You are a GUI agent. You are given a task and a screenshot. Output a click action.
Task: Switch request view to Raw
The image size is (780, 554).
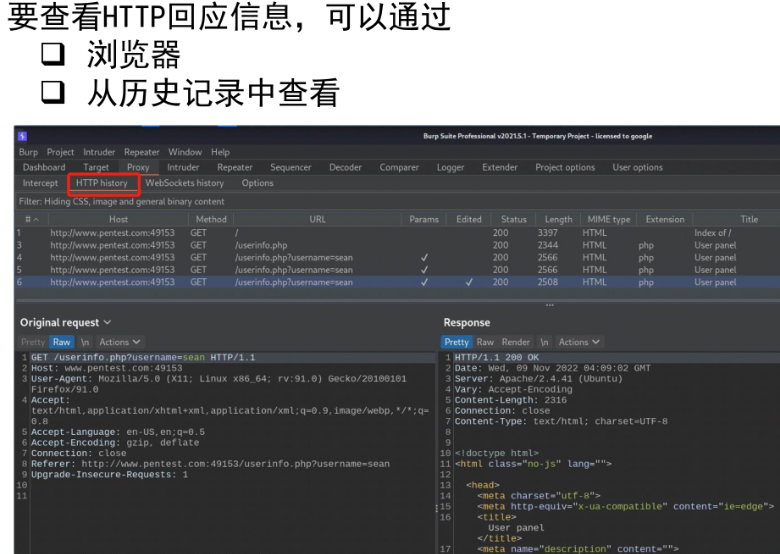[61, 342]
